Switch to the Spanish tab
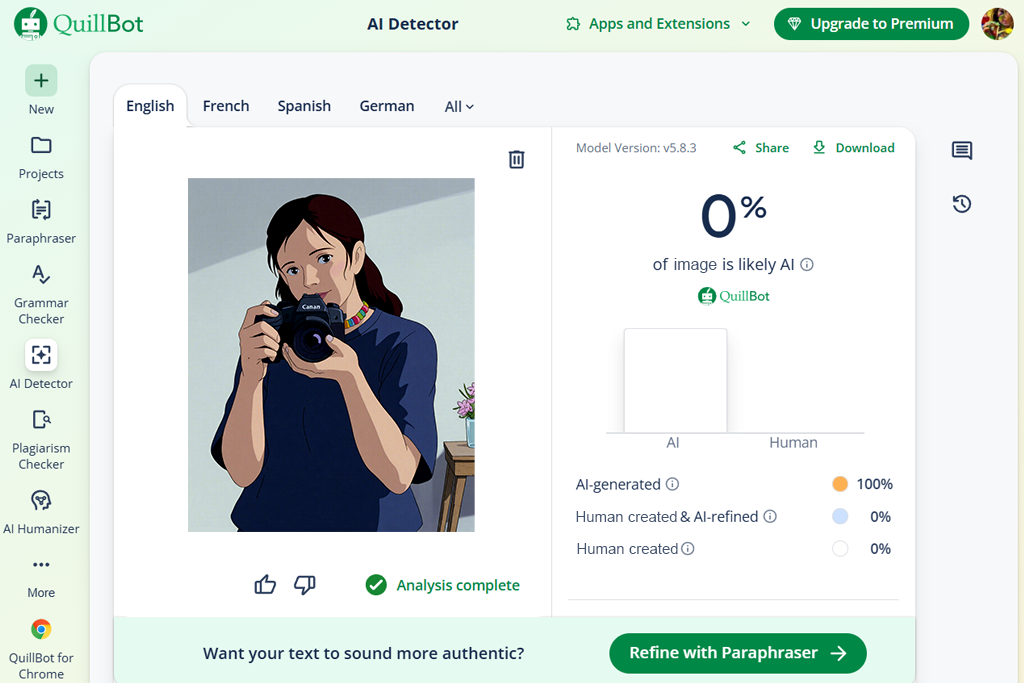Image resolution: width=1024 pixels, height=683 pixels. pyautogui.click(x=304, y=106)
